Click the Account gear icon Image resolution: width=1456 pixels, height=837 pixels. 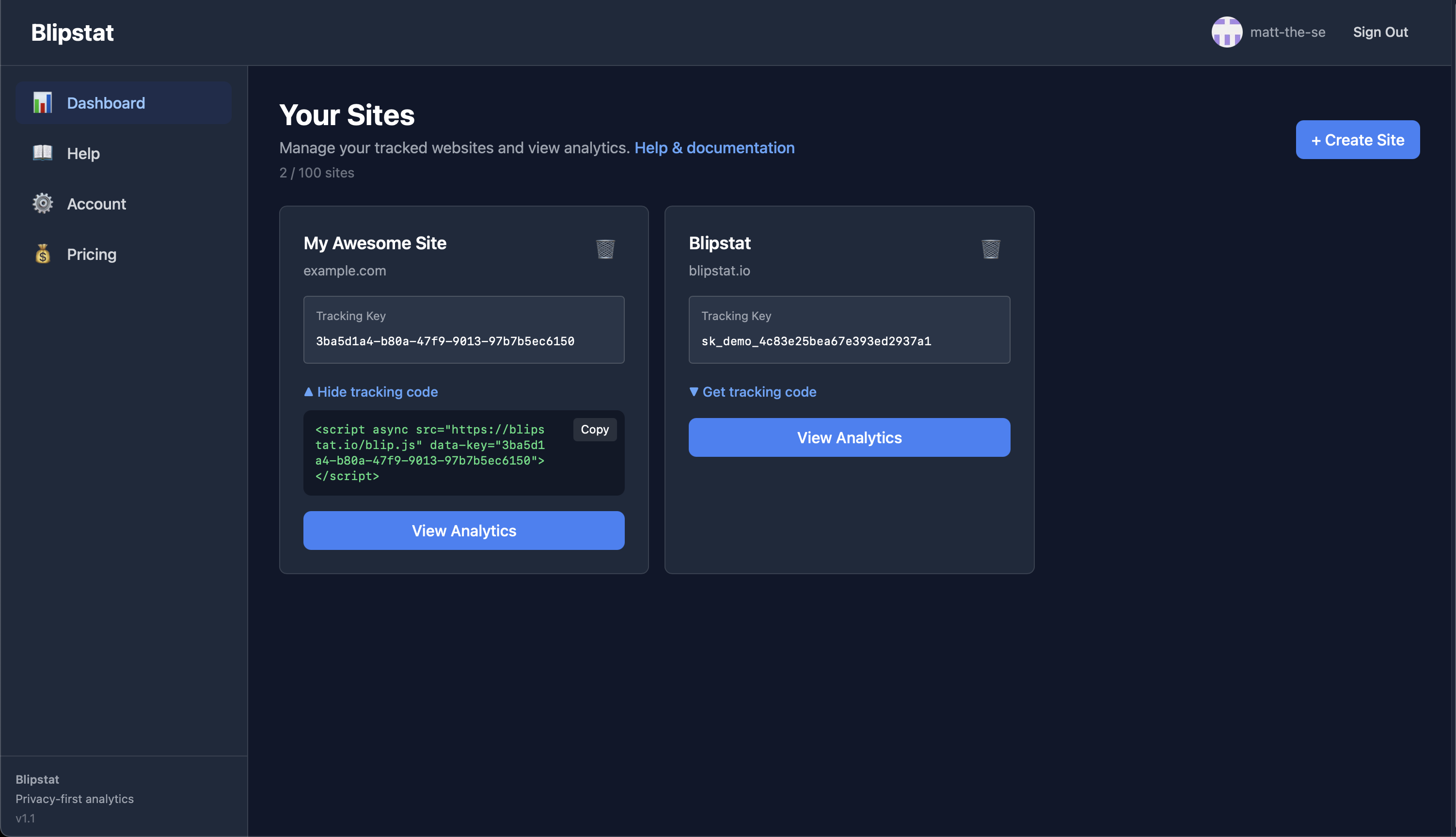click(x=43, y=204)
